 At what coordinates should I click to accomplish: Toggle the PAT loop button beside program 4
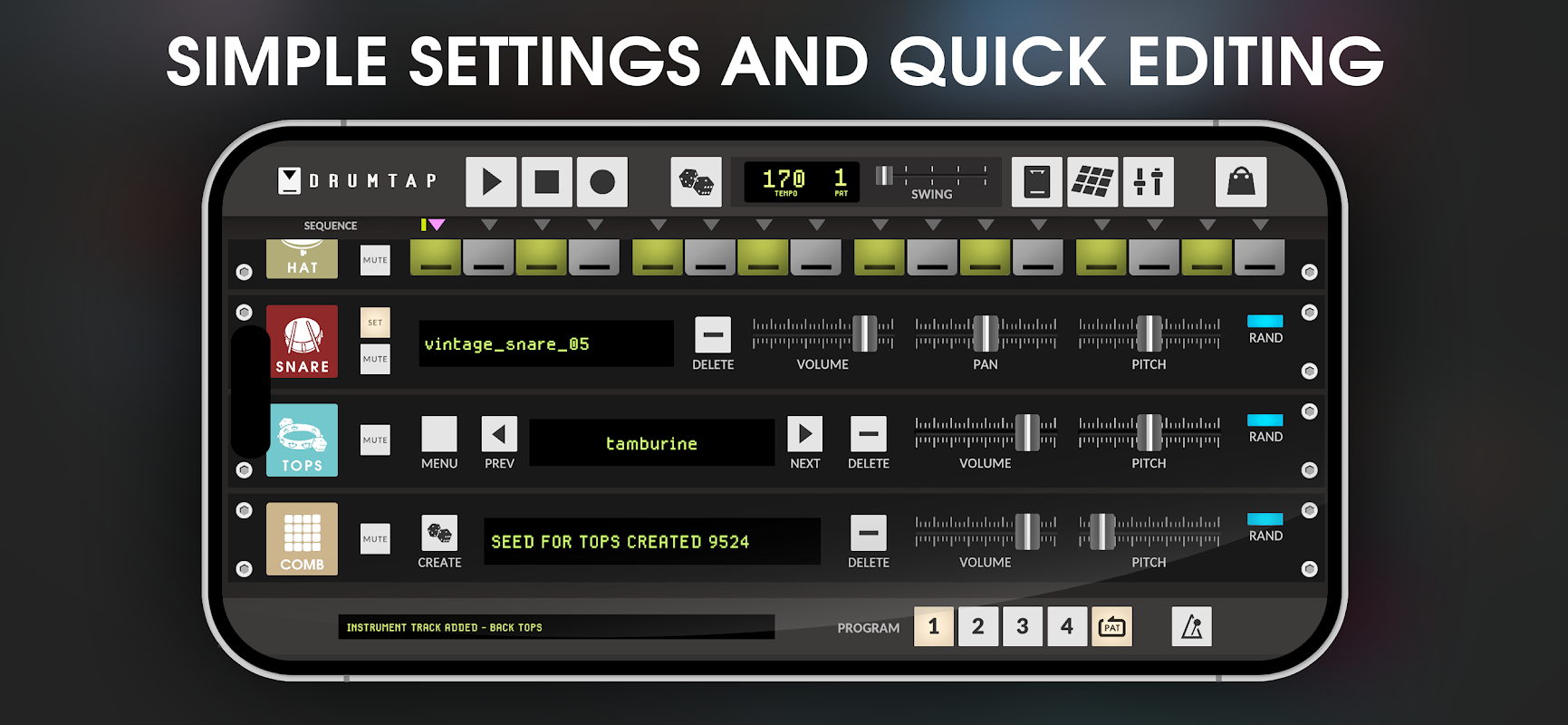tap(1111, 626)
